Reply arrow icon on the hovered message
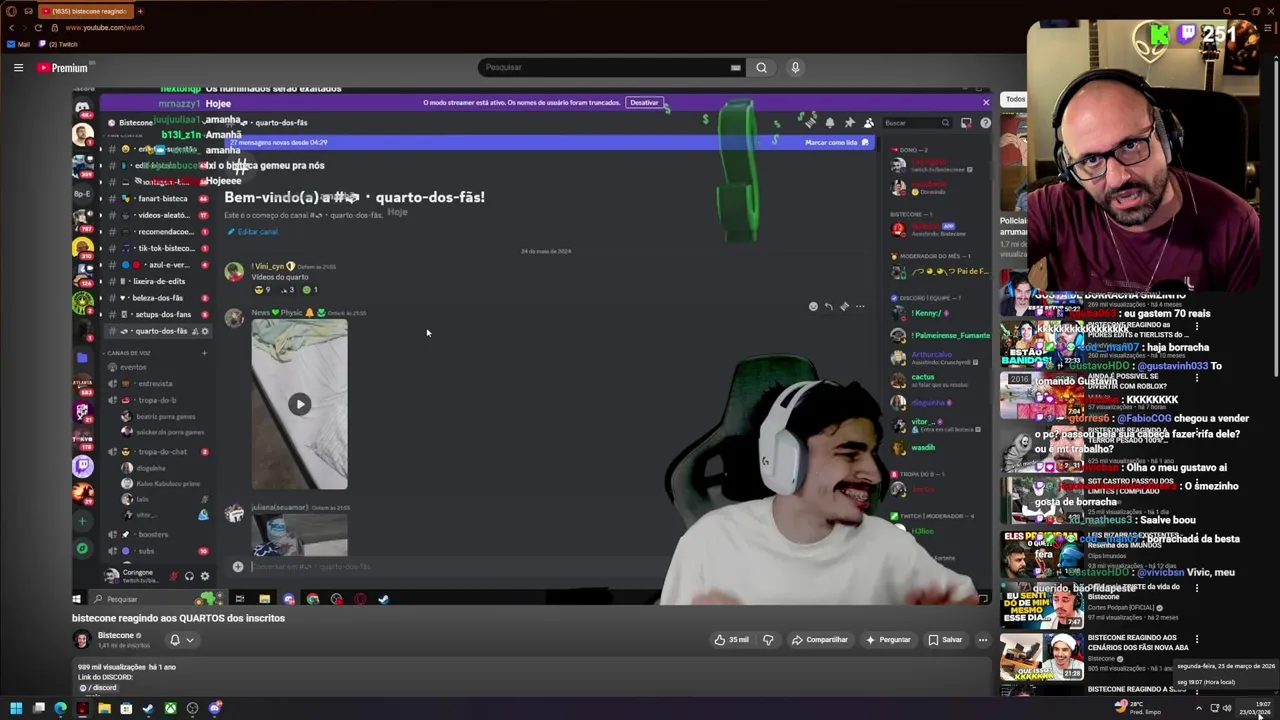The image size is (1280, 720). pos(828,307)
